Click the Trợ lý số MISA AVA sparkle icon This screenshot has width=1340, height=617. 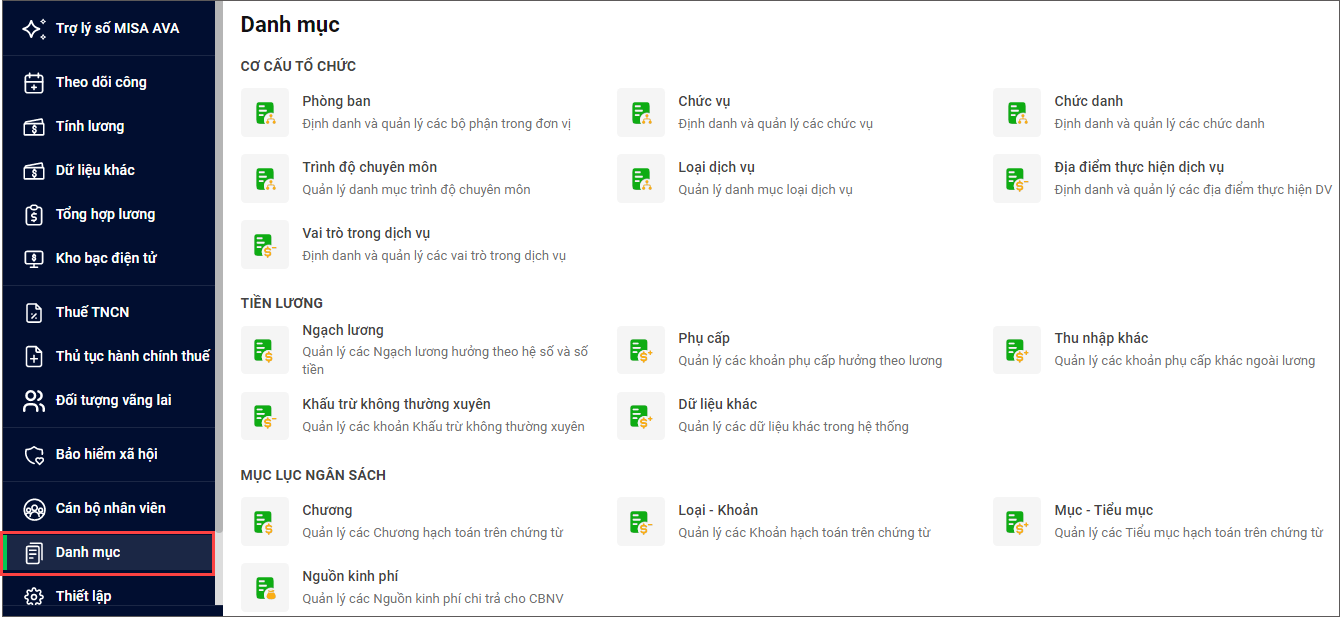[x=34, y=28]
